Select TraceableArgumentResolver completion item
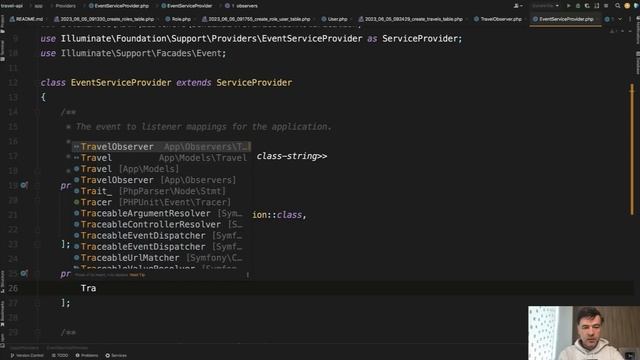 (161, 213)
